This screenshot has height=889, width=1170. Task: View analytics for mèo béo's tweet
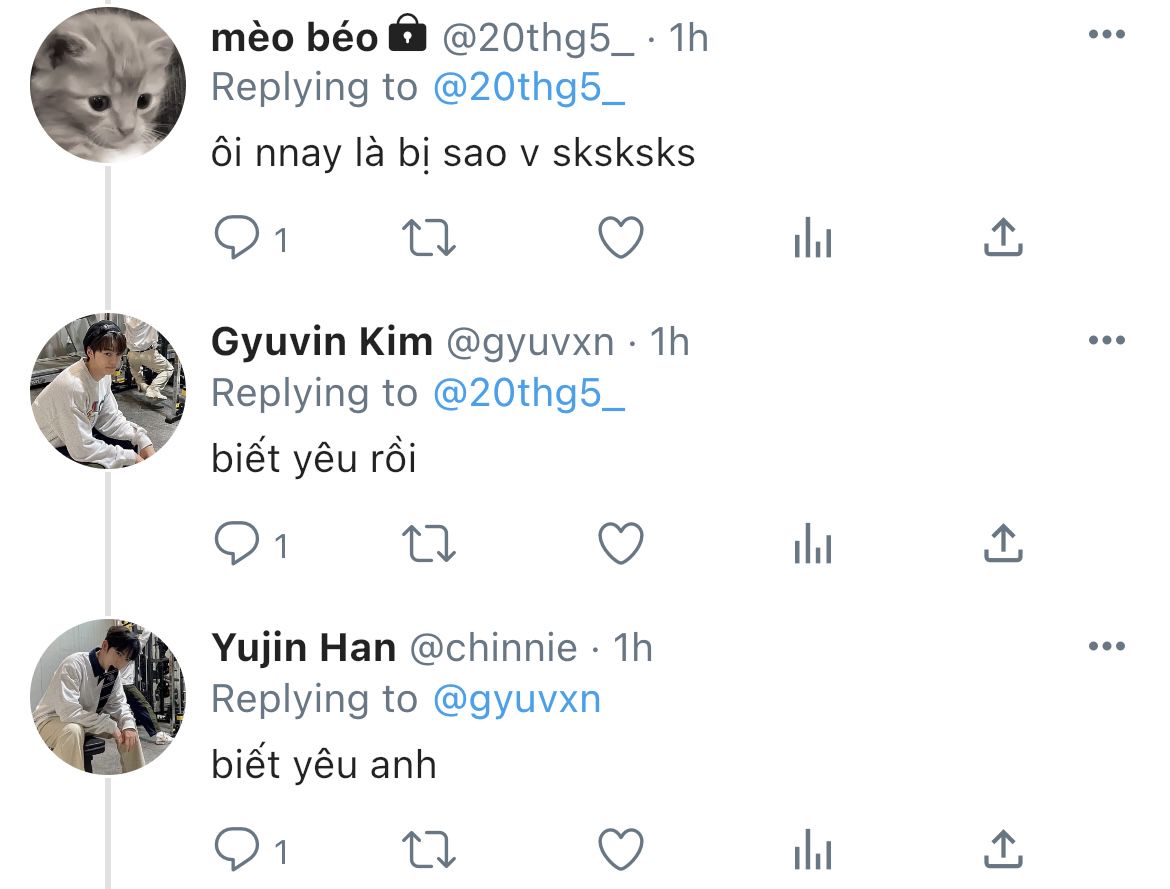812,240
